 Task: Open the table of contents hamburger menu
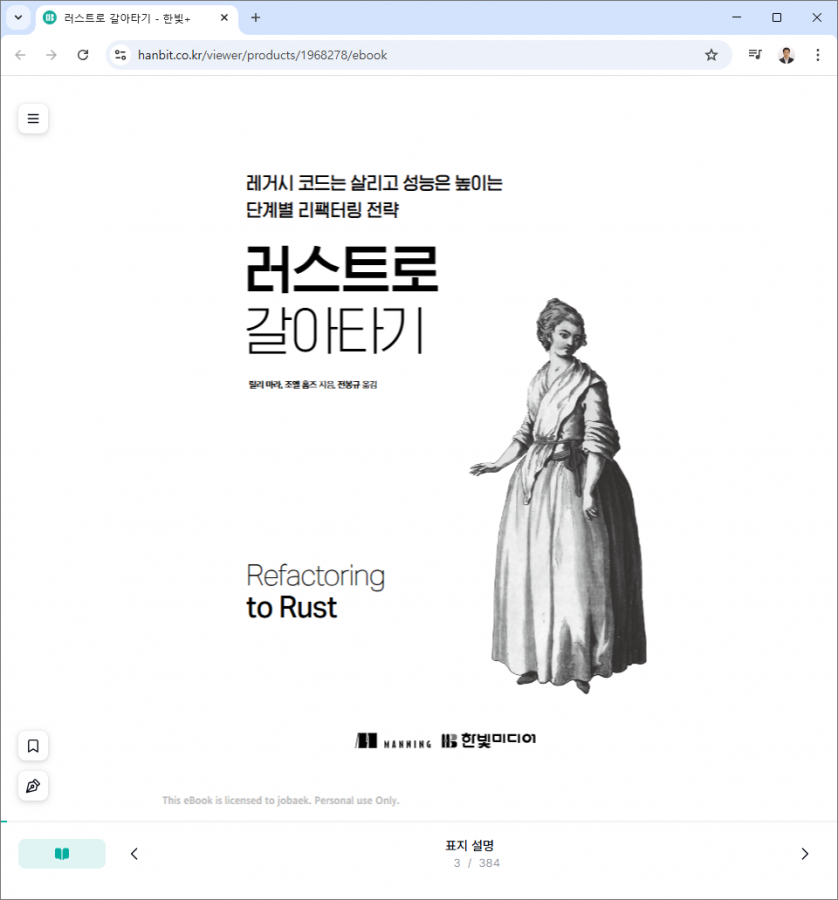33,119
